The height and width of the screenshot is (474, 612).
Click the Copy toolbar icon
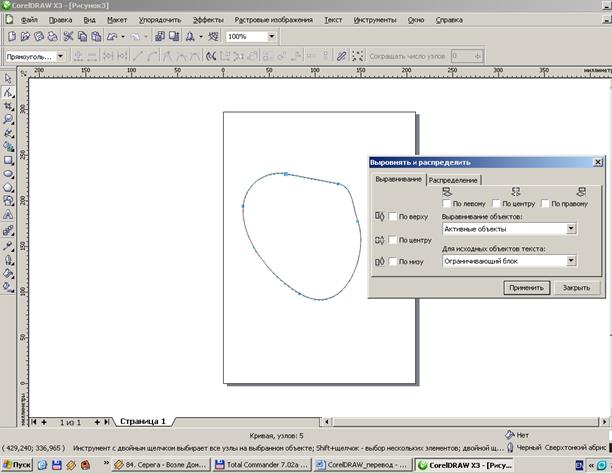tap(82, 36)
